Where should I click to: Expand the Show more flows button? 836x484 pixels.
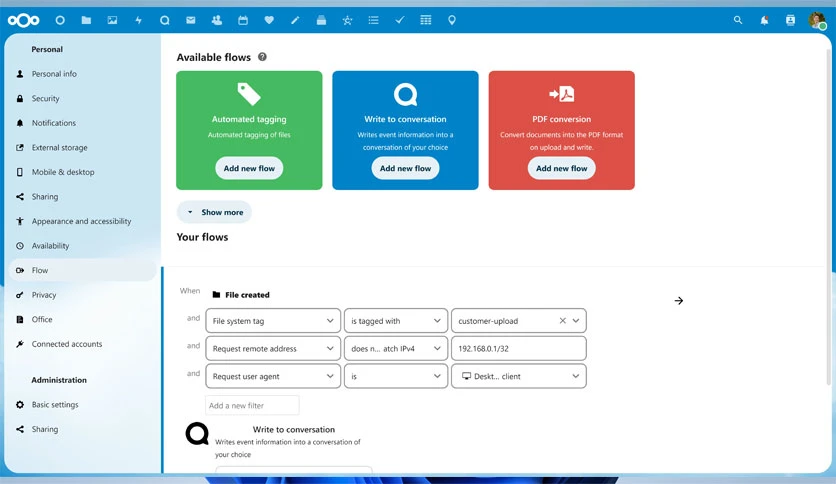click(x=214, y=212)
